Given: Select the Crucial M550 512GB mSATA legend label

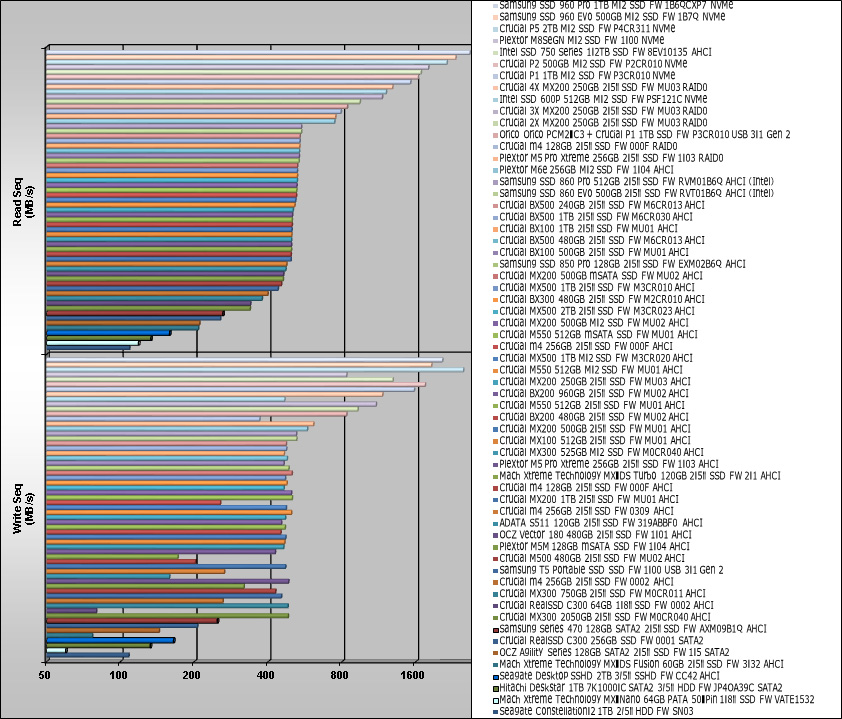Looking at the screenshot, I should [x=598, y=335].
